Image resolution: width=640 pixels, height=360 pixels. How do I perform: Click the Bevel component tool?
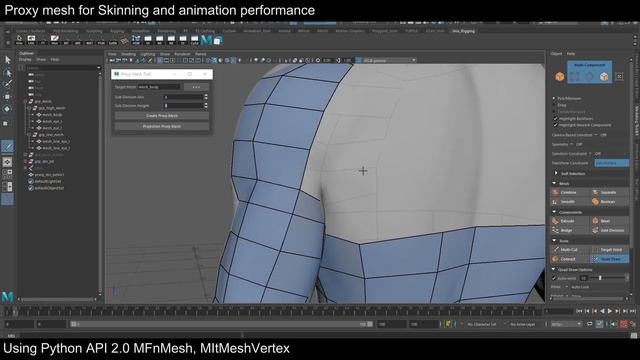point(609,221)
